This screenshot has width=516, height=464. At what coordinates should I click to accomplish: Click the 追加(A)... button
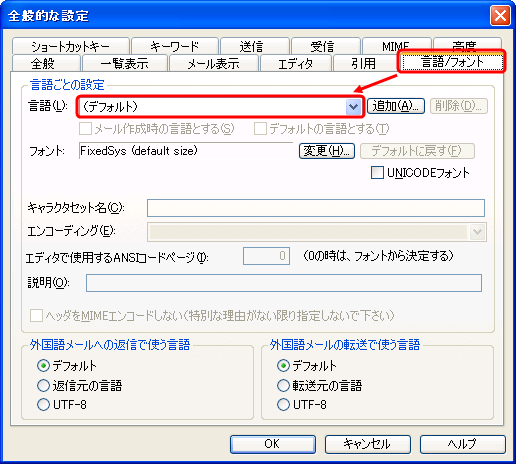coord(396,106)
